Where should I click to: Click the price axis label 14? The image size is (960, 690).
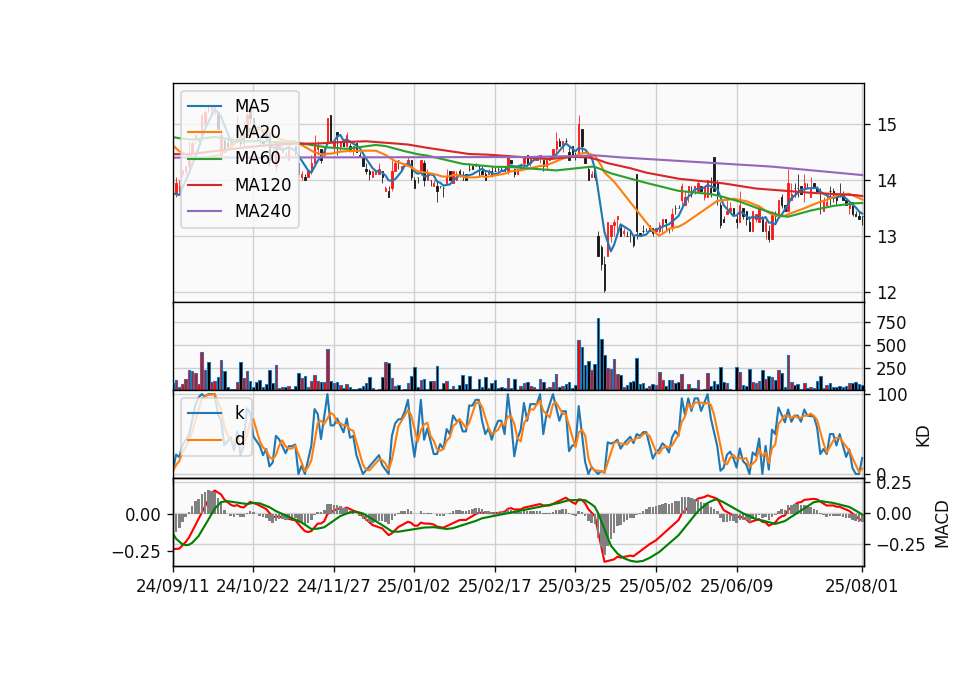coord(887,181)
